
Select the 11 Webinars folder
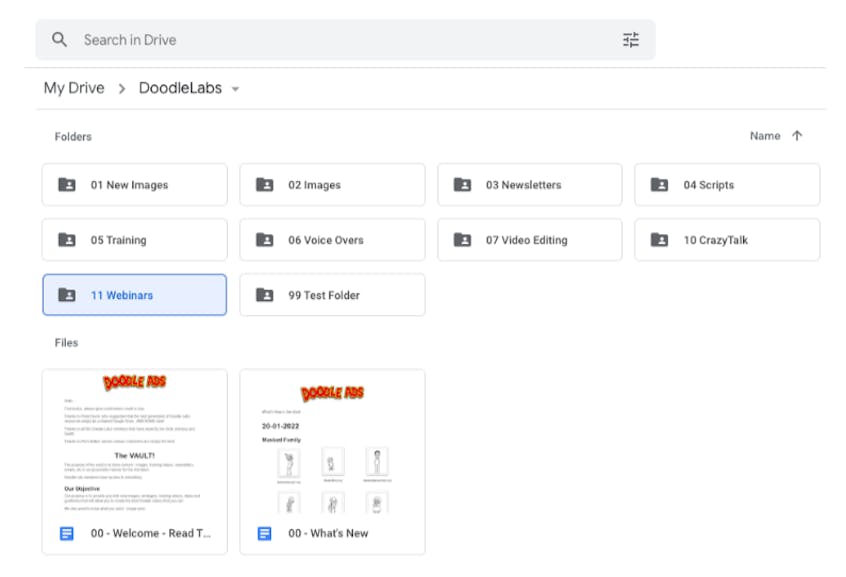pyautogui.click(x=134, y=295)
